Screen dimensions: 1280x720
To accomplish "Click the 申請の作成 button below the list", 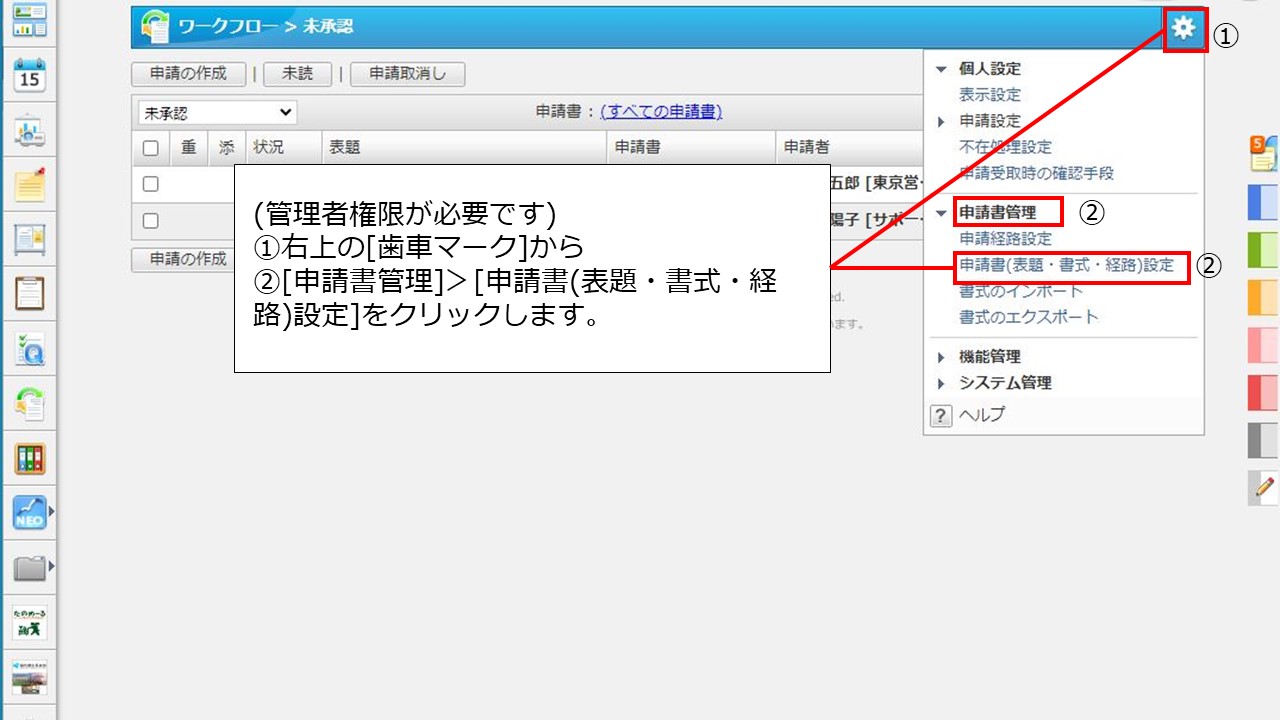I will (x=183, y=259).
